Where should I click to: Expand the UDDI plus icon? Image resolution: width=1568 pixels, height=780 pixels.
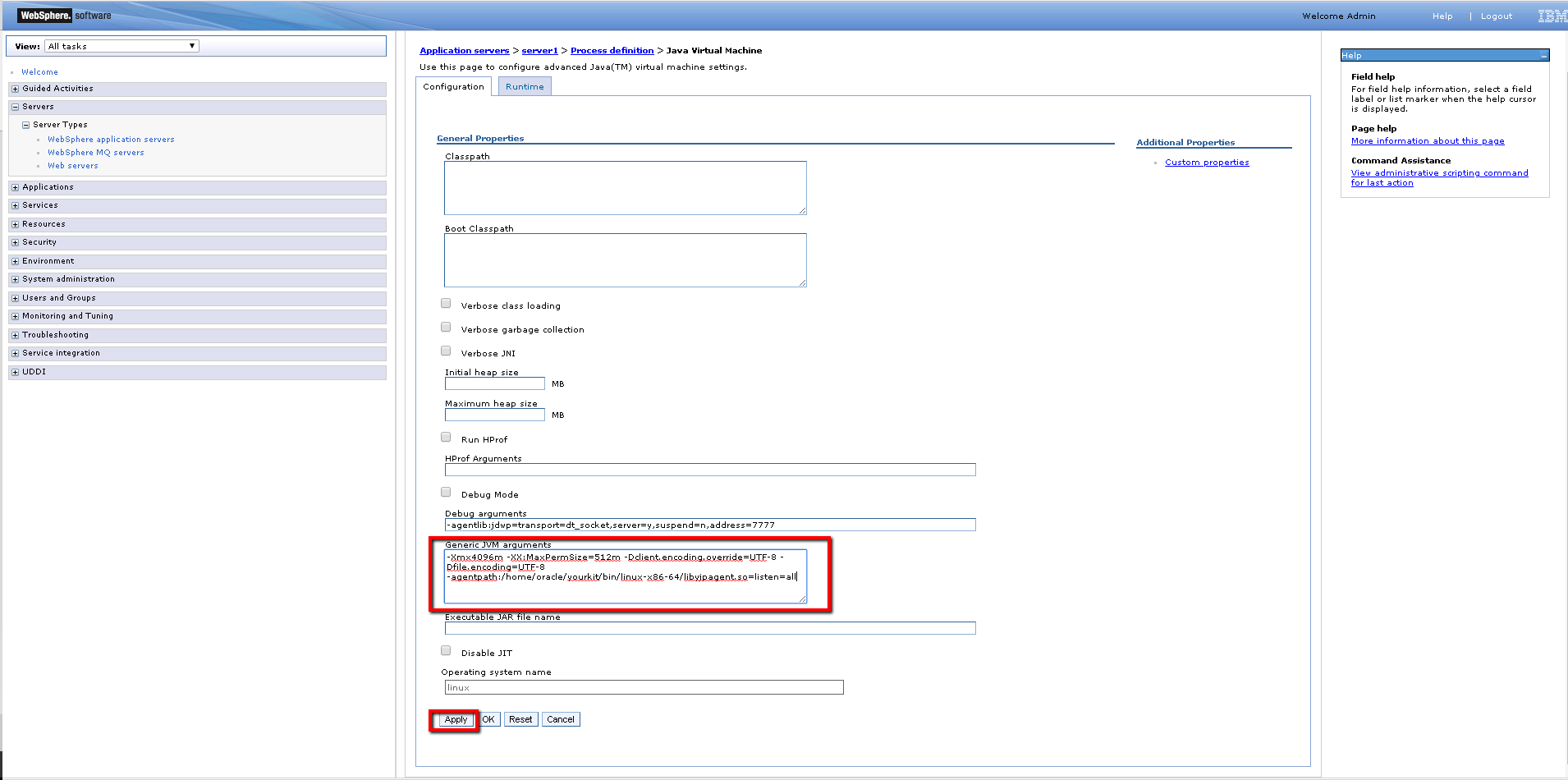pos(15,372)
